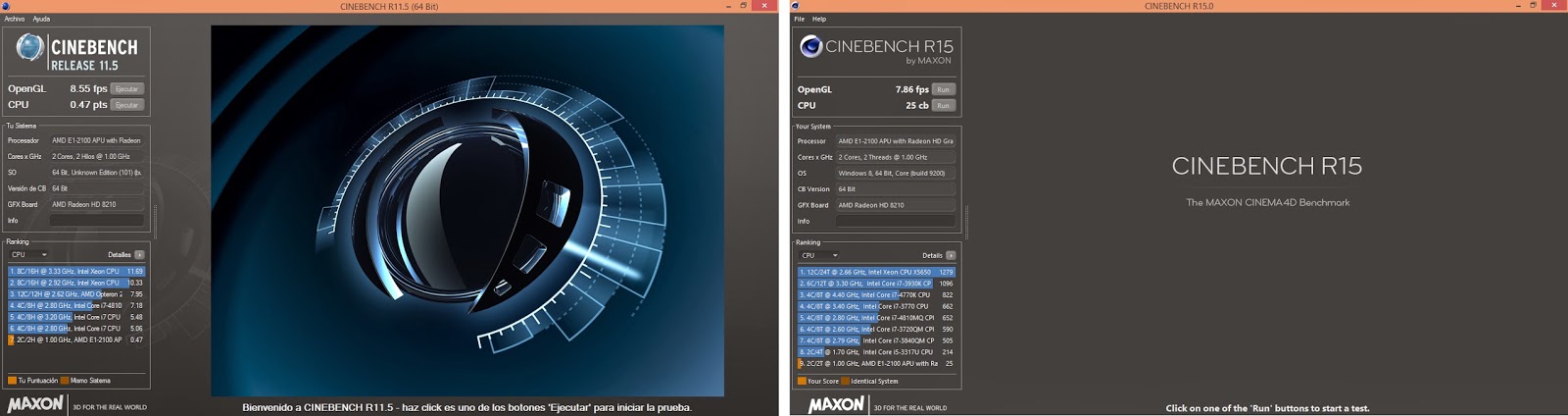The width and height of the screenshot is (1568, 416).
Task: Select ranking row '6C/12T @ 3.30 GHz i7-3930K'
Action: [876, 284]
